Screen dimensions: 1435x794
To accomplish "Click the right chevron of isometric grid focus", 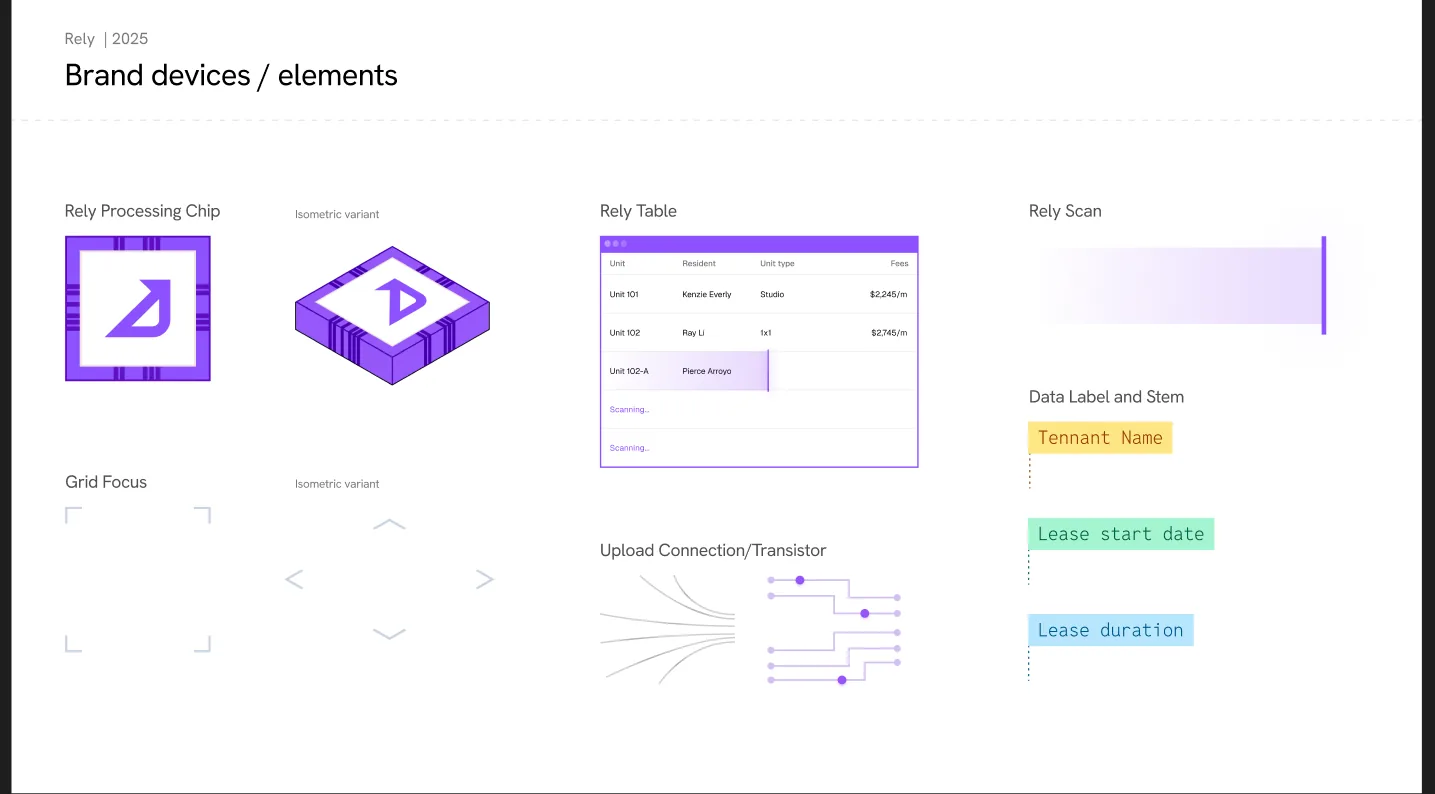I will (485, 579).
